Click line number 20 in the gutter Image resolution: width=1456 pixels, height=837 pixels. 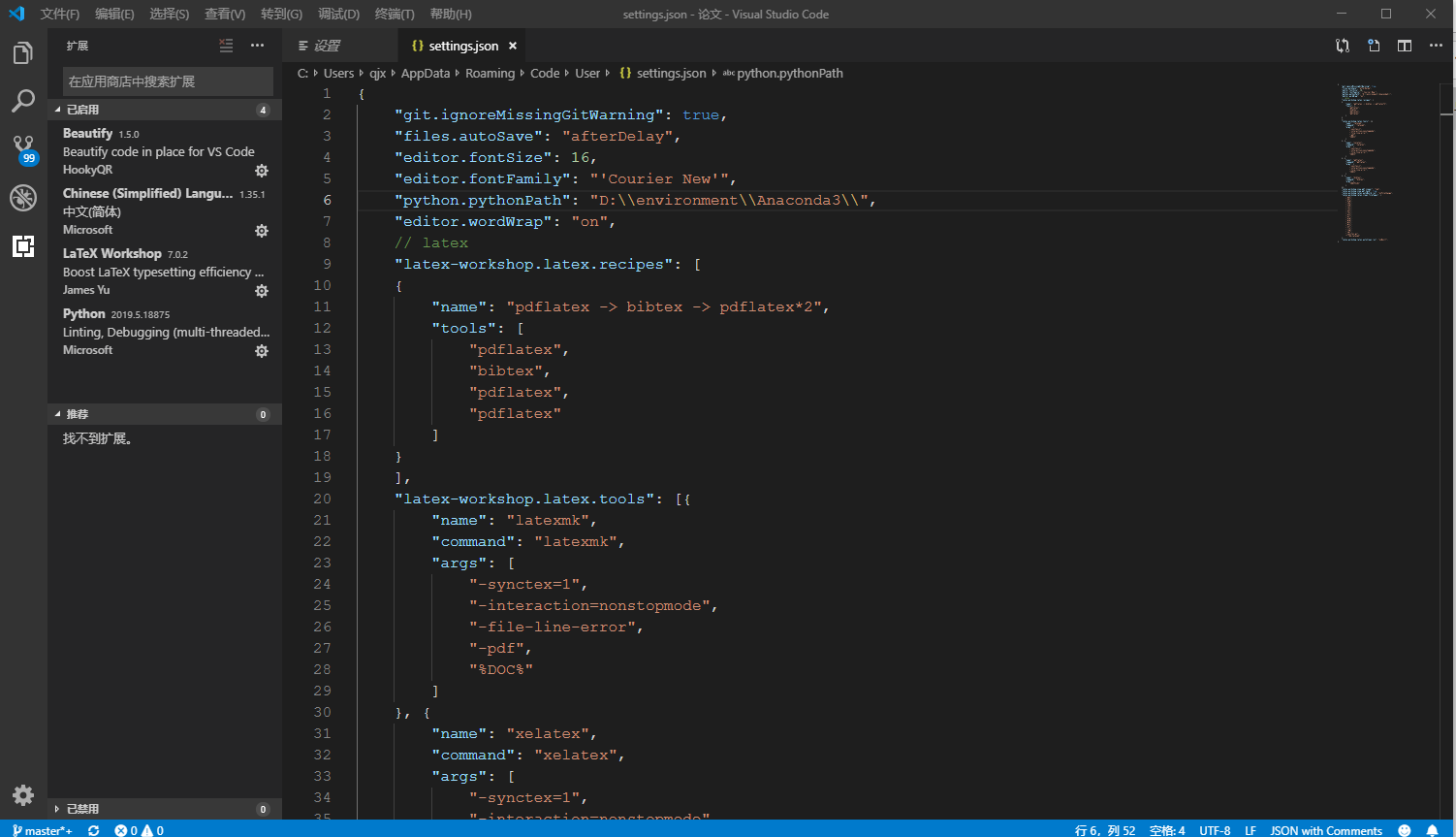pos(322,499)
